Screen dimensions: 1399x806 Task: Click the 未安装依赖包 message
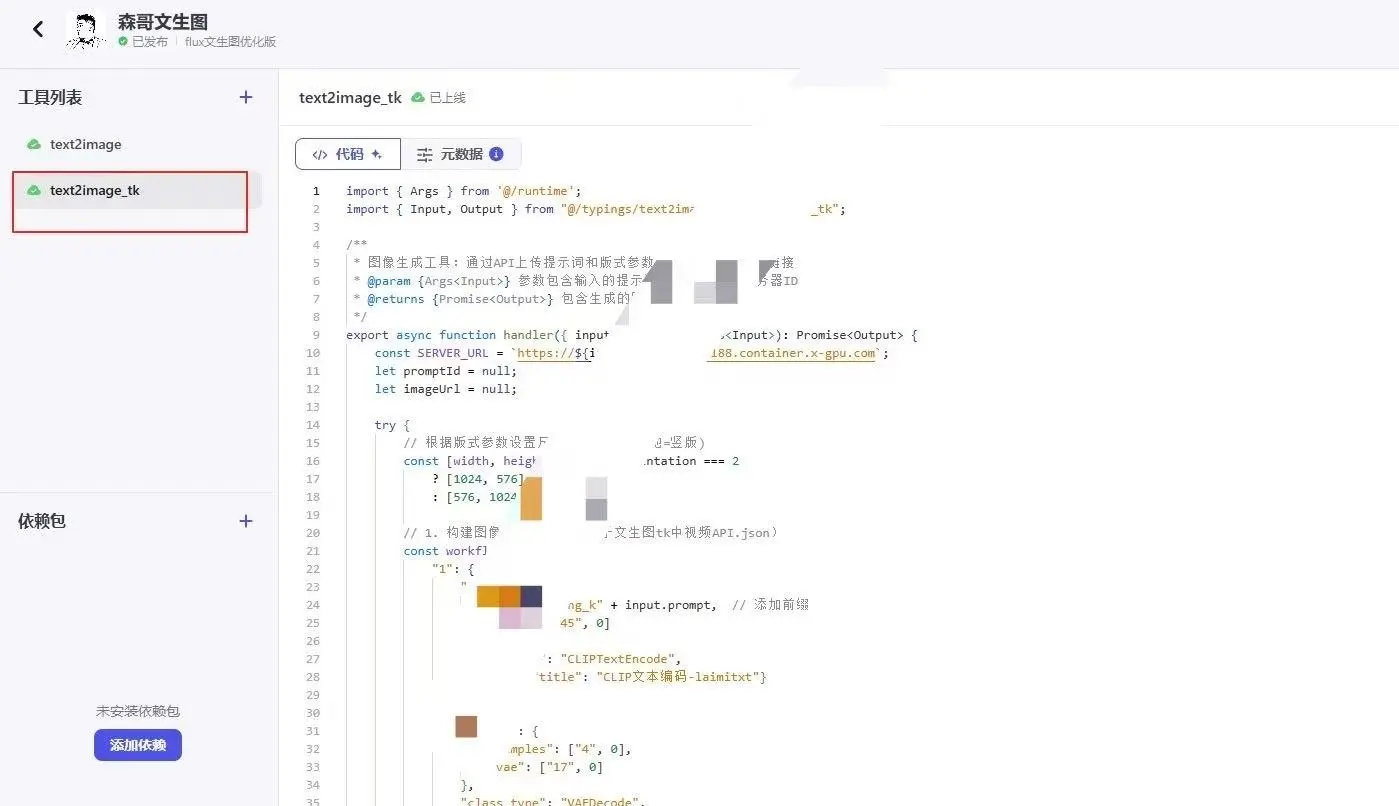coord(138,711)
